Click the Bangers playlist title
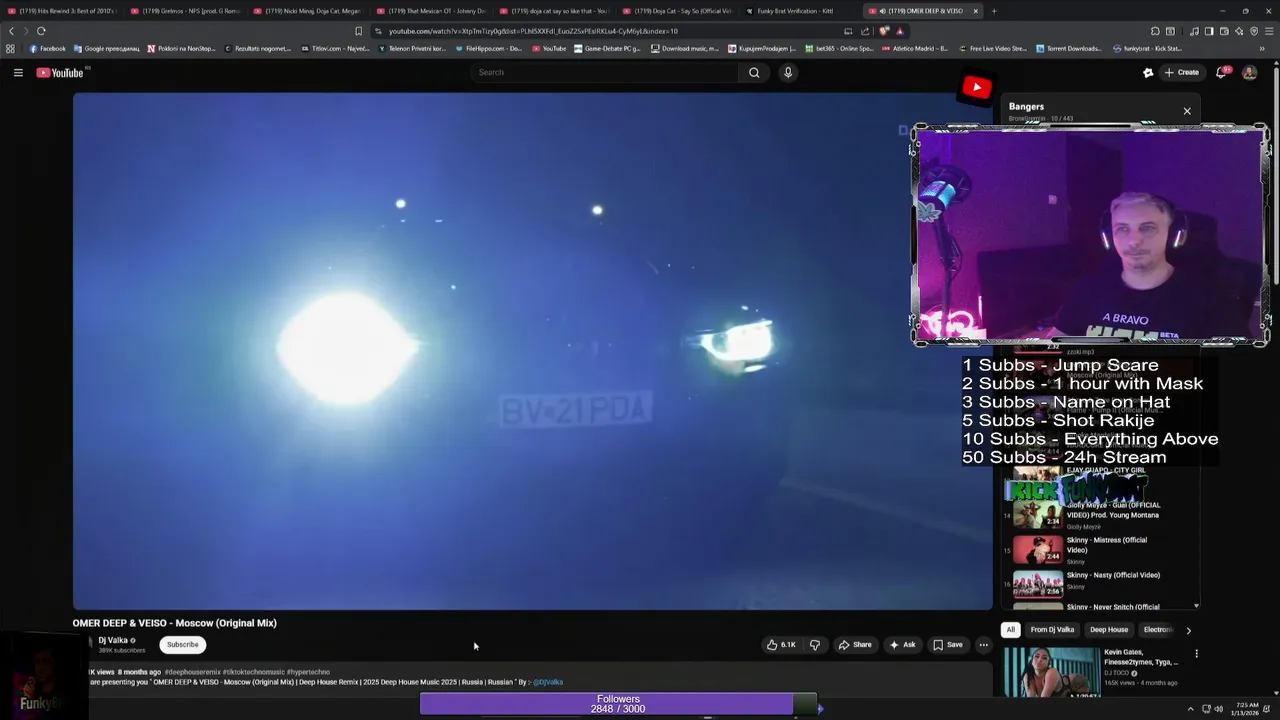Image resolution: width=1280 pixels, height=720 pixels. point(1026,106)
